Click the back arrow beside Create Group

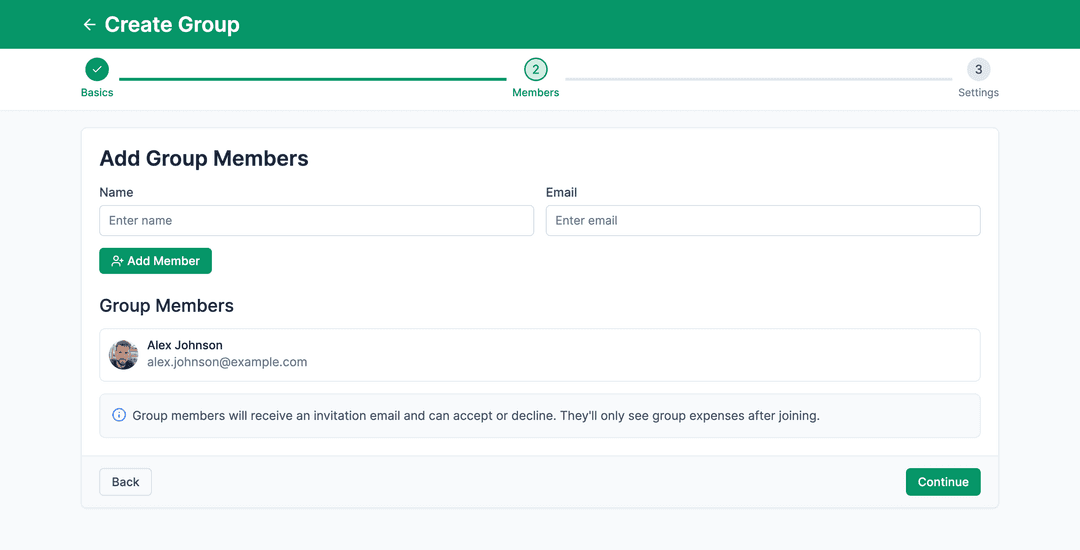89,25
